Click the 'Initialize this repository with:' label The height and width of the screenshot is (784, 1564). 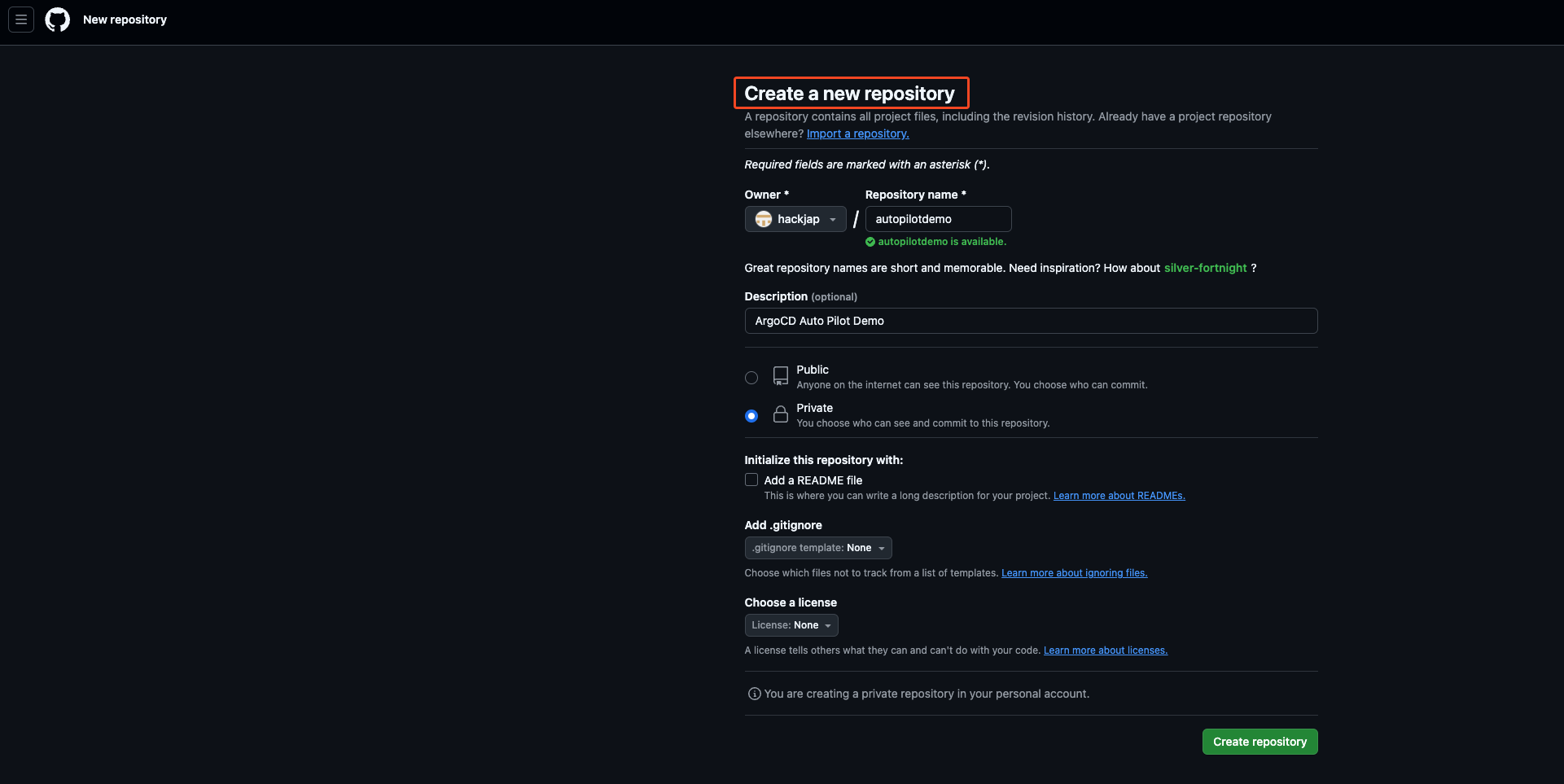[x=823, y=460]
